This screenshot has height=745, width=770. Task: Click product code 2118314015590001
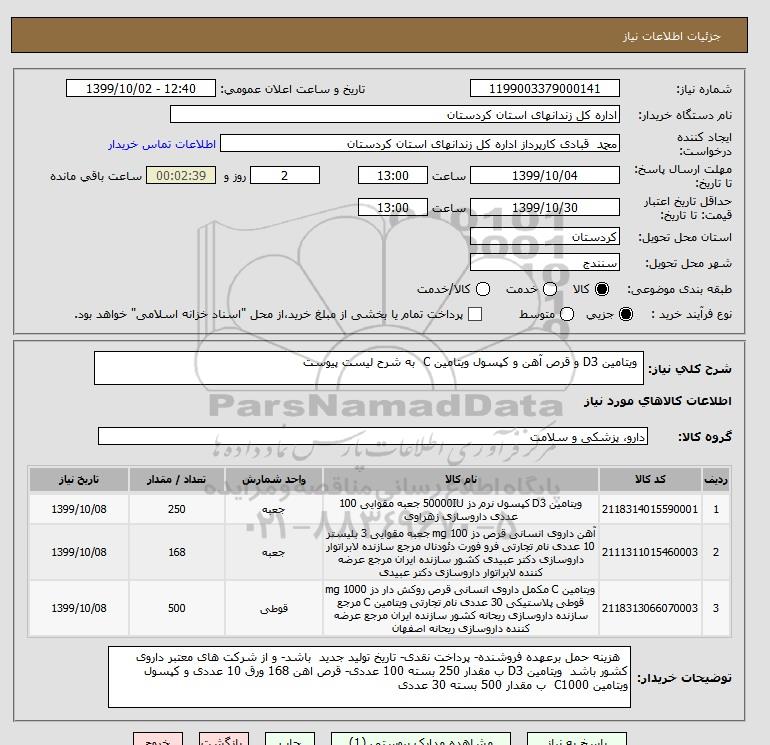point(650,509)
